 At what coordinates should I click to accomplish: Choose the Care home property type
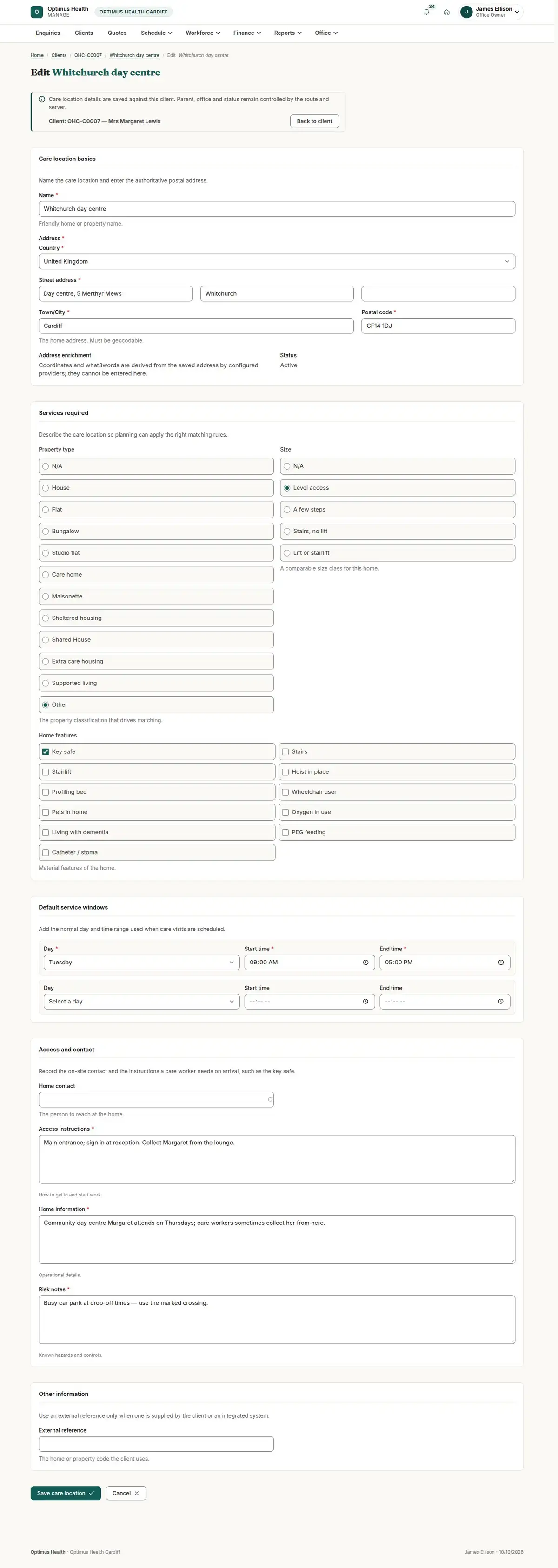coord(156,575)
